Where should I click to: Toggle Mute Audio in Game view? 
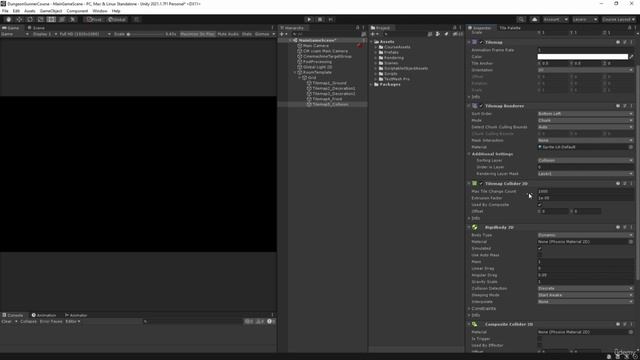pyautogui.click(x=228, y=34)
